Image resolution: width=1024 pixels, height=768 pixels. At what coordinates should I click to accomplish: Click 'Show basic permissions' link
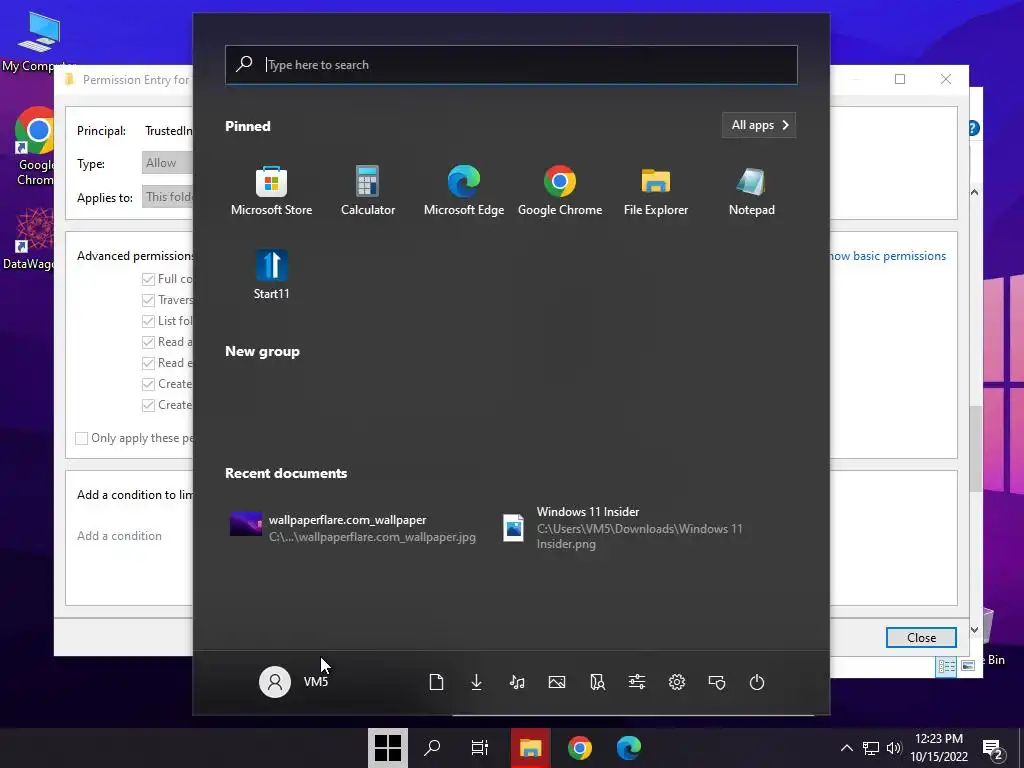[887, 256]
